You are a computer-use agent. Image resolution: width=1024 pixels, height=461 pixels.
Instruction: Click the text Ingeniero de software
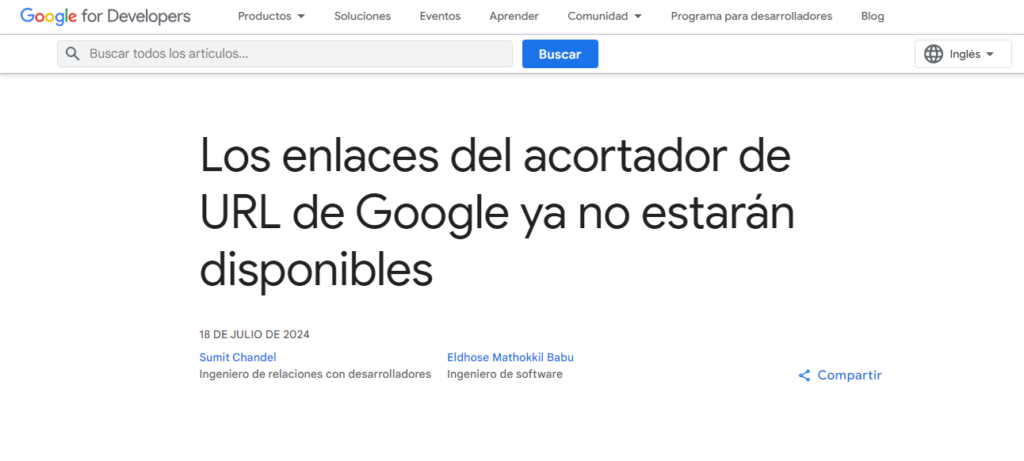coord(504,374)
